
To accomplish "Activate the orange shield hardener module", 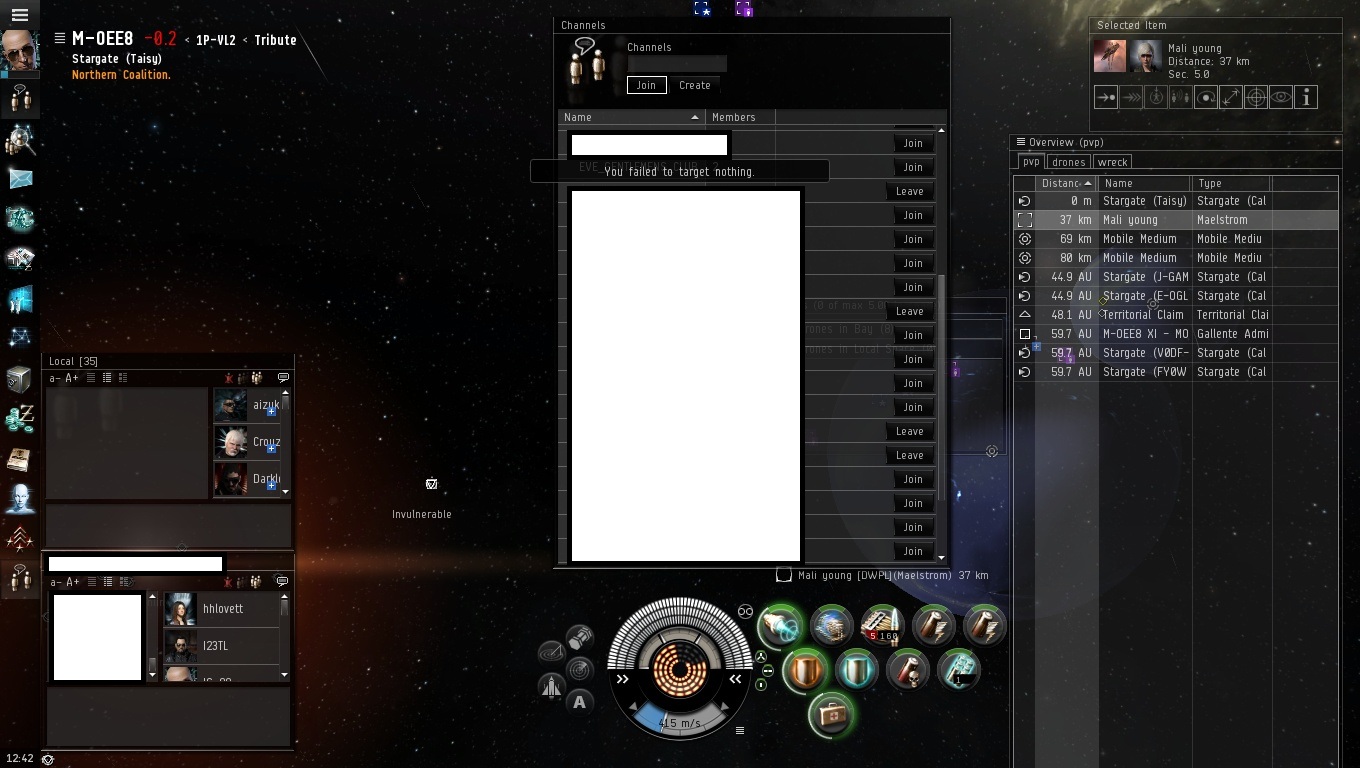I will (805, 670).
